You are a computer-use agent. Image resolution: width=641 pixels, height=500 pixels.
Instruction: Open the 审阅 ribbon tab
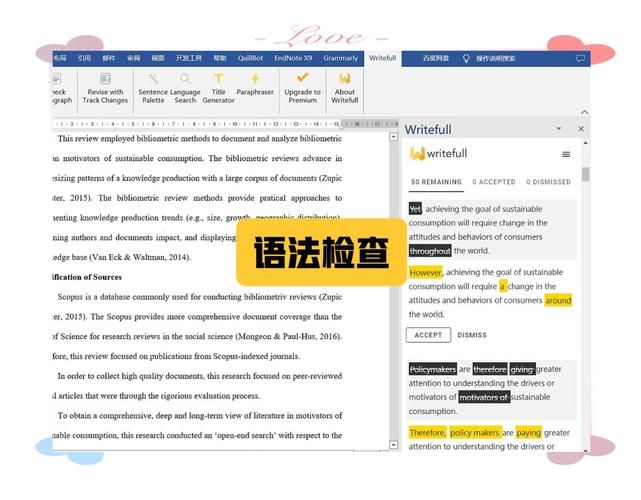(x=133, y=58)
